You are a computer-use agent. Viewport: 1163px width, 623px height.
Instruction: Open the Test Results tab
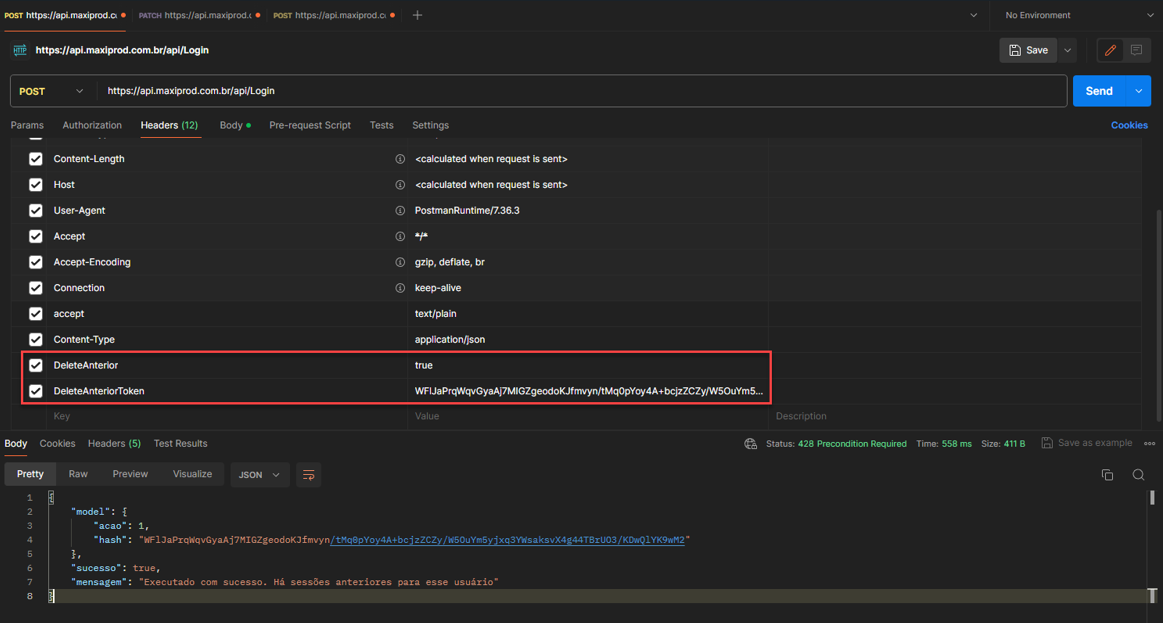pos(180,444)
